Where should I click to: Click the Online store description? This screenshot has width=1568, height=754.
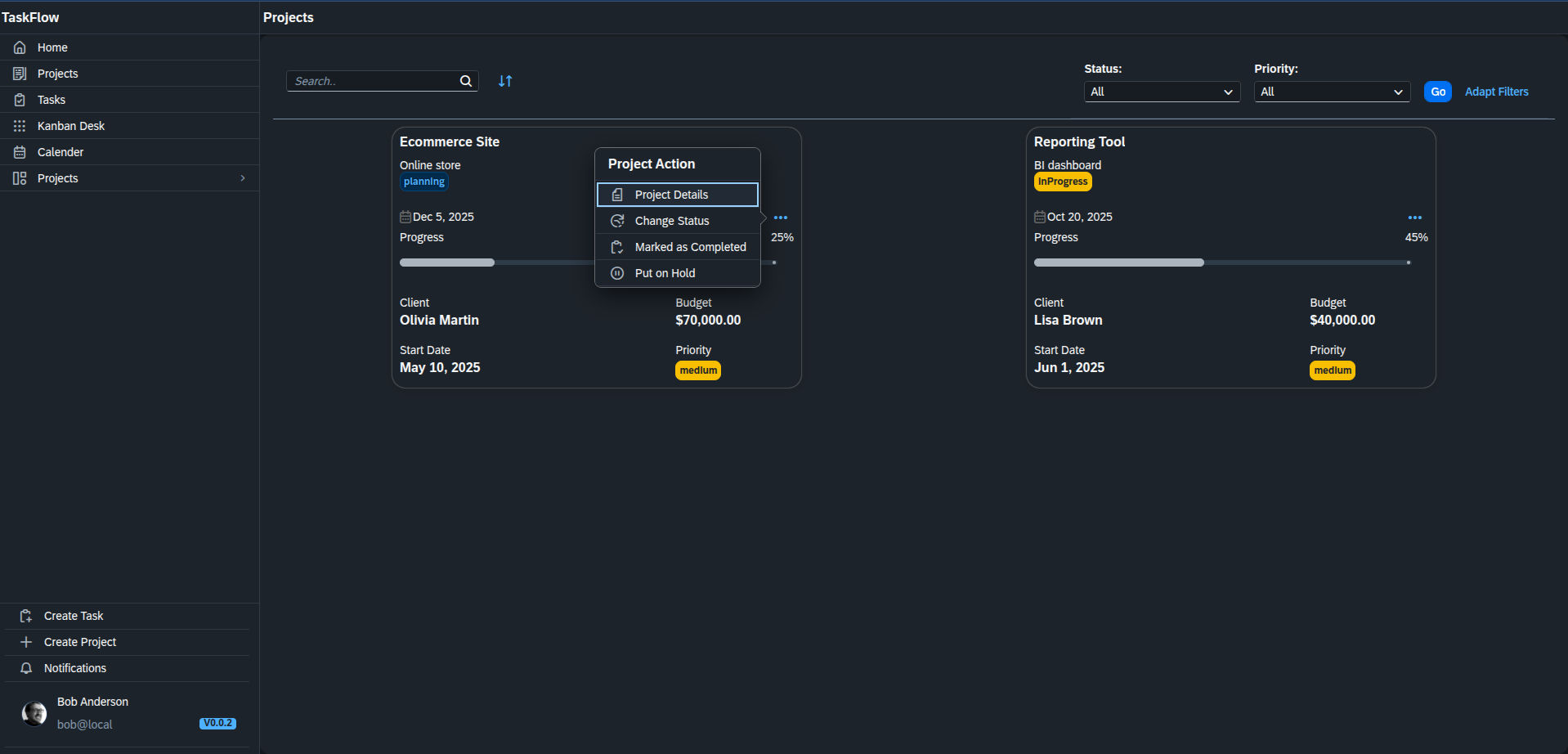point(430,165)
